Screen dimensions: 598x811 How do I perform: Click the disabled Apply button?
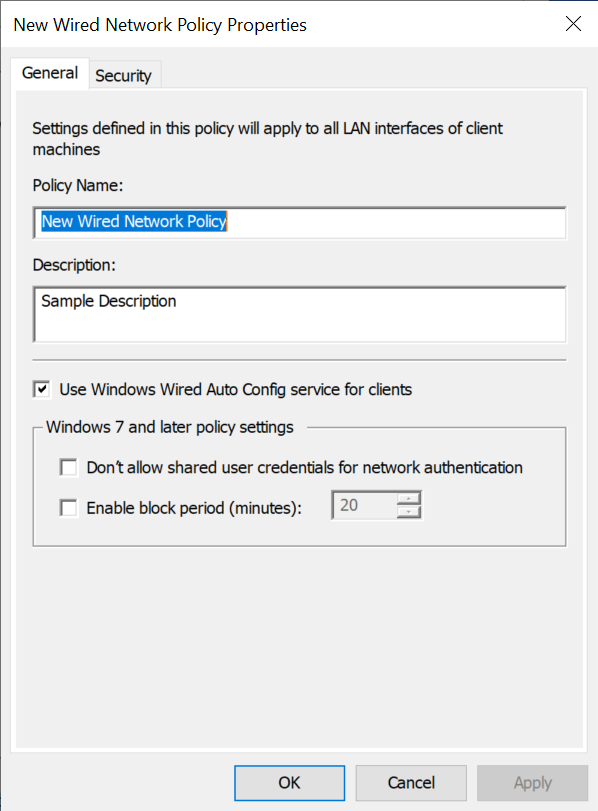pyautogui.click(x=532, y=783)
